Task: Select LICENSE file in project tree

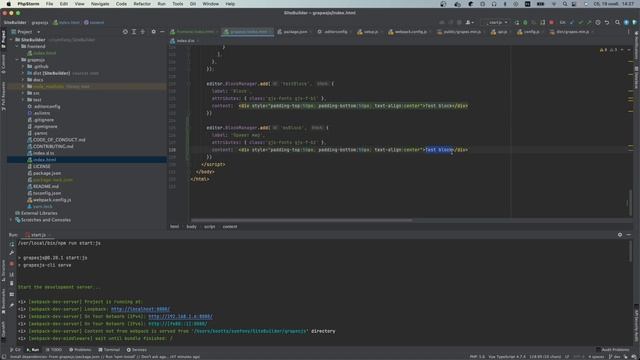Action: pyautogui.click(x=42, y=167)
